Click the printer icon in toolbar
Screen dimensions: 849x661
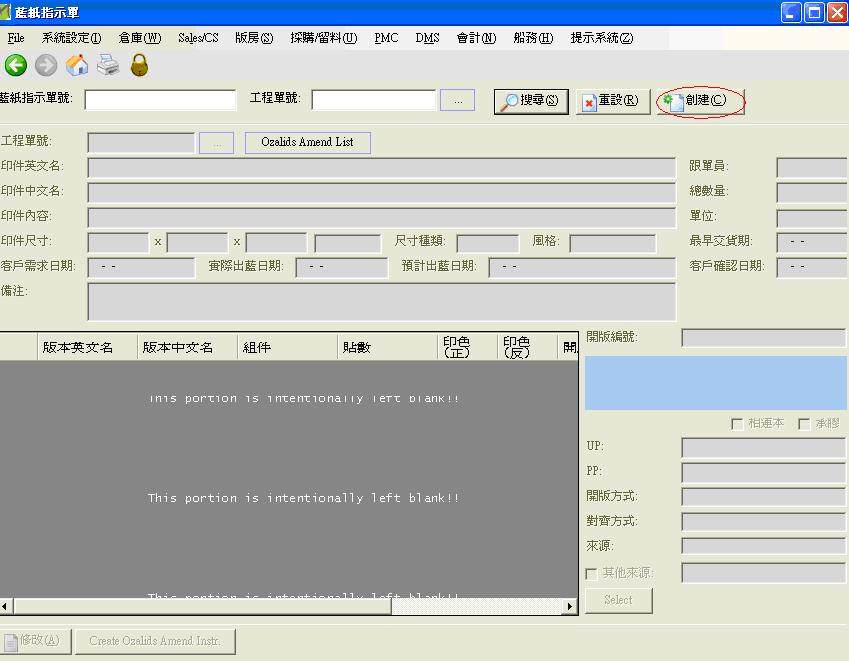[108, 66]
